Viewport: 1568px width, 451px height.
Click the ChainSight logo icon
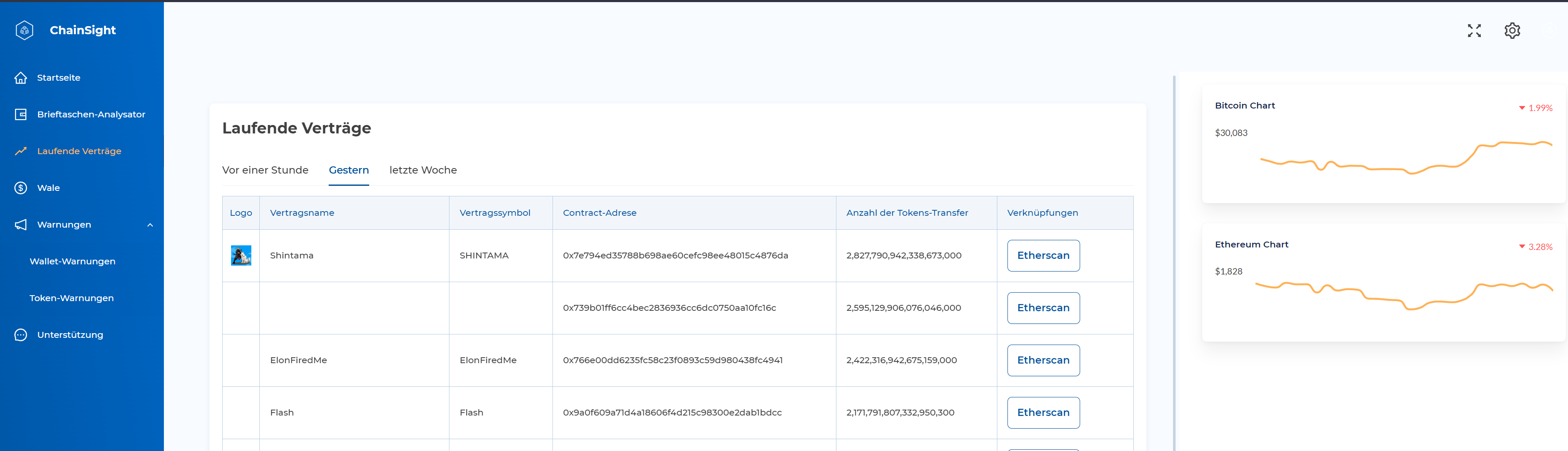(24, 30)
